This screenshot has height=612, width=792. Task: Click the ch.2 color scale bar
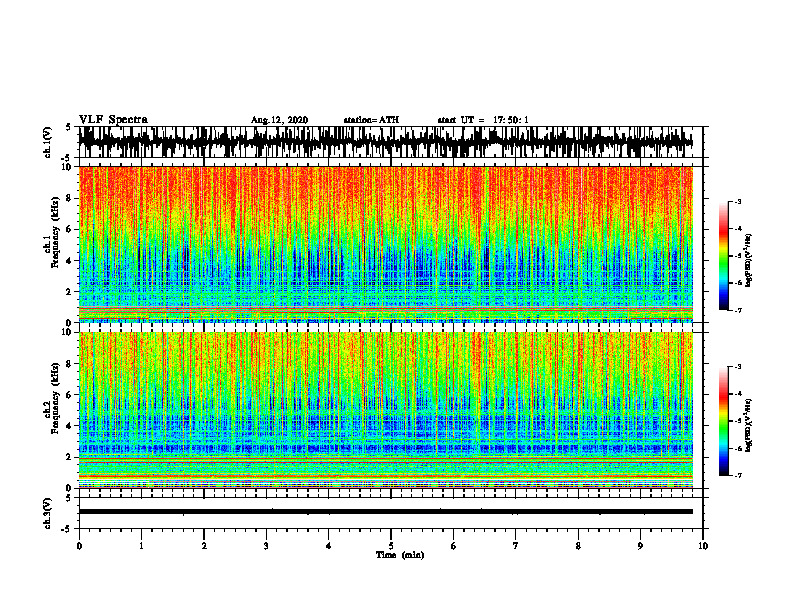point(723,421)
